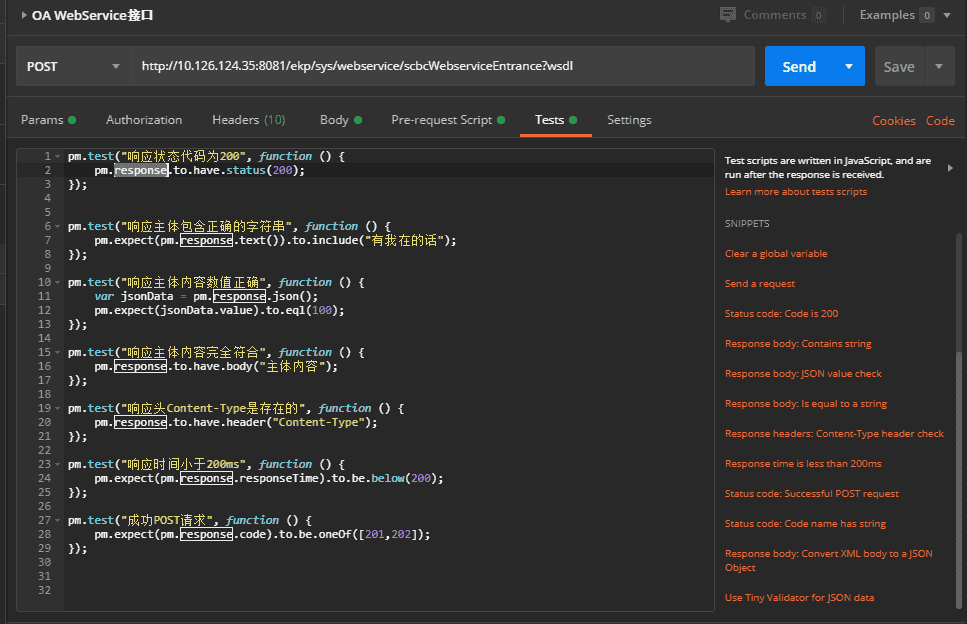
Task: Click the snippets panel scrollbar
Action: click(959, 419)
